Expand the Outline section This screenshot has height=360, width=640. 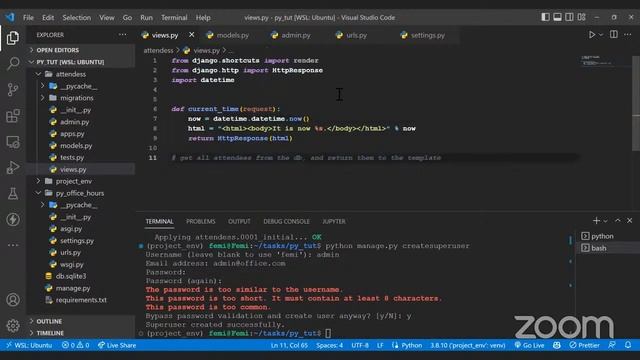click(x=81, y=321)
